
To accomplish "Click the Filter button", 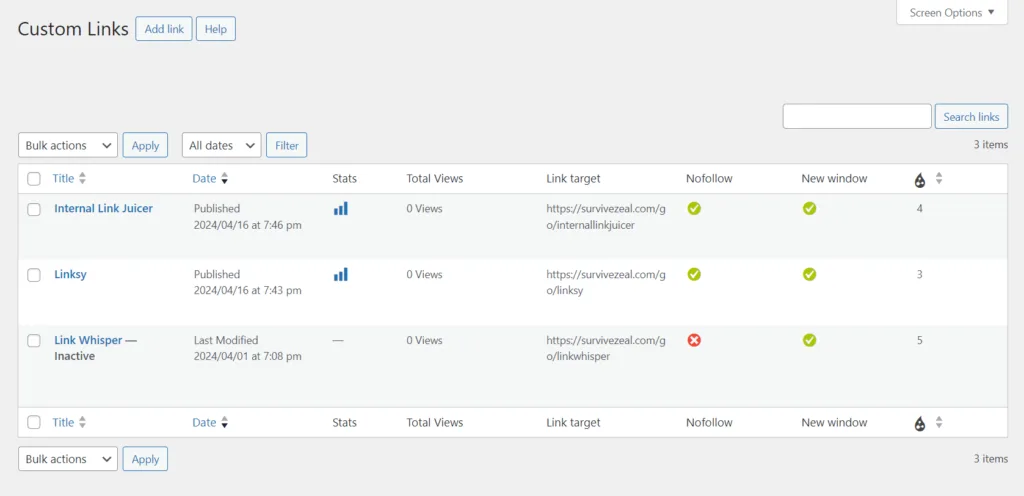I will pos(287,145).
